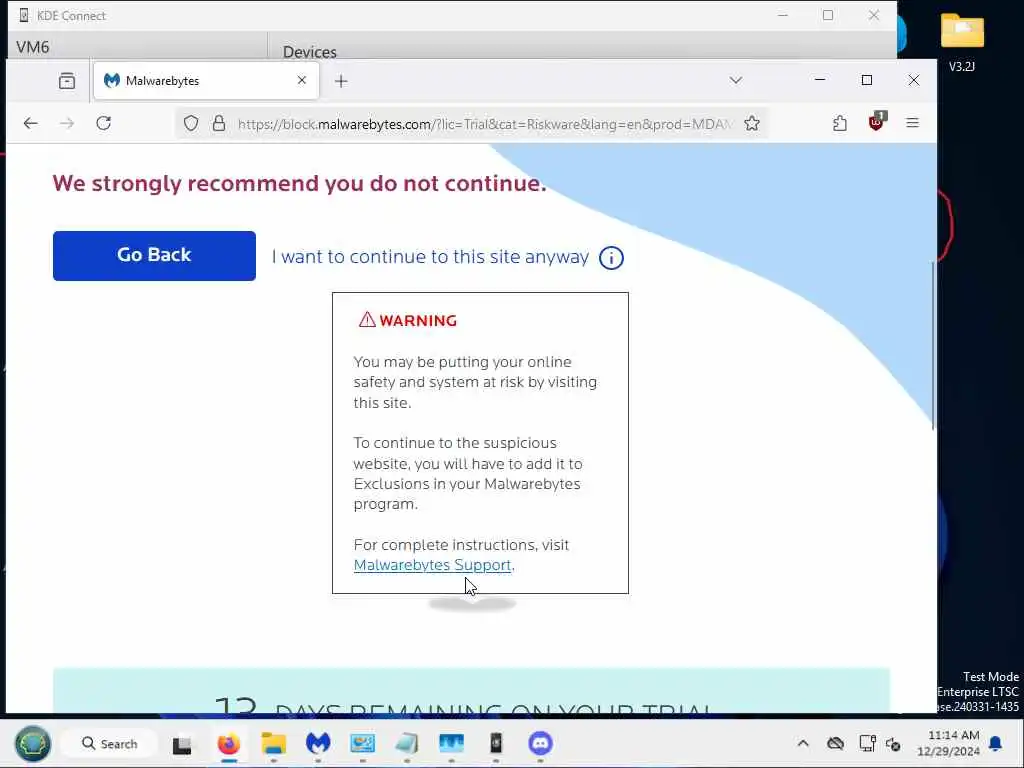Click the Firefox back arrow

30,123
